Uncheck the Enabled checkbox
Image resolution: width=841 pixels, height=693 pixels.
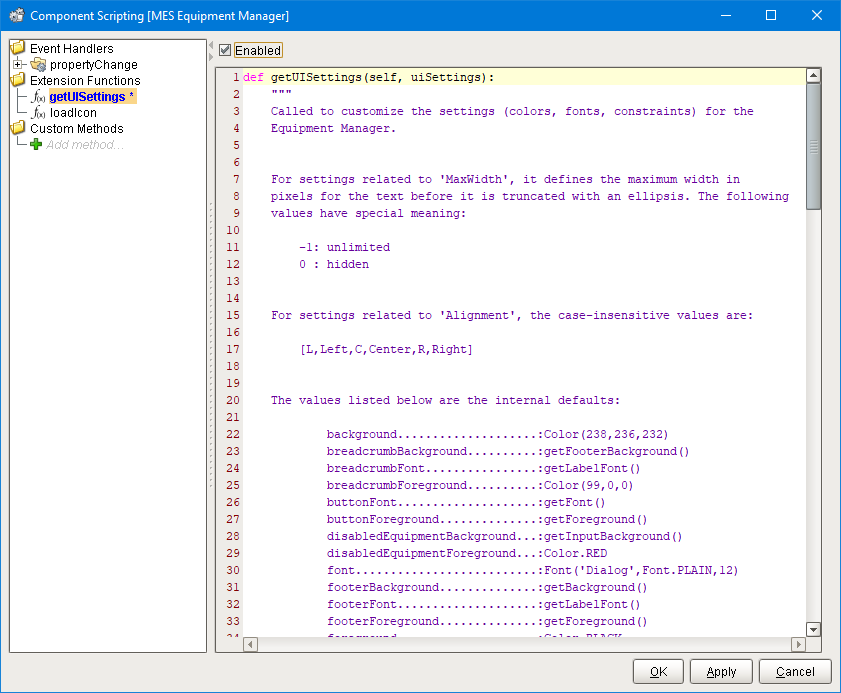(225, 50)
